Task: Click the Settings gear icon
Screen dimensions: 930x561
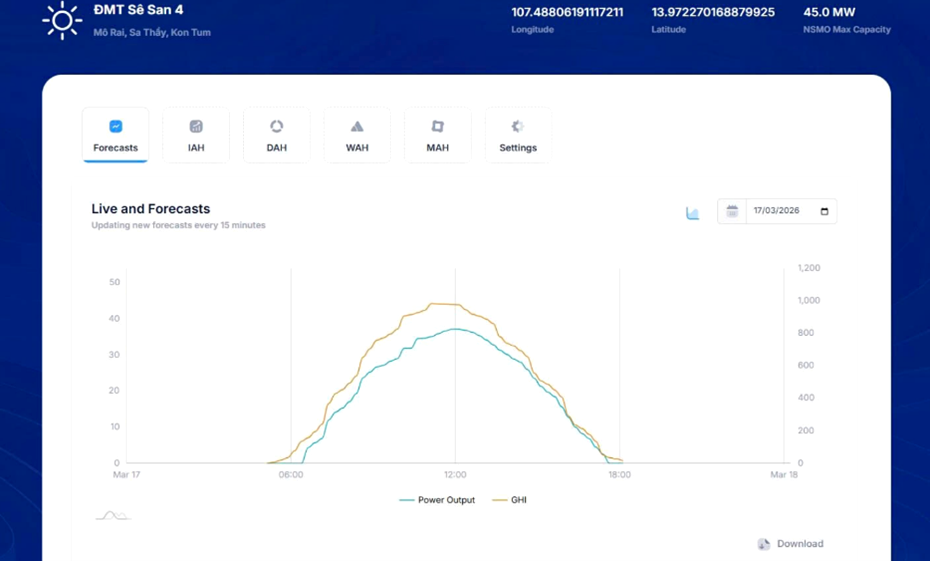Action: [x=518, y=126]
